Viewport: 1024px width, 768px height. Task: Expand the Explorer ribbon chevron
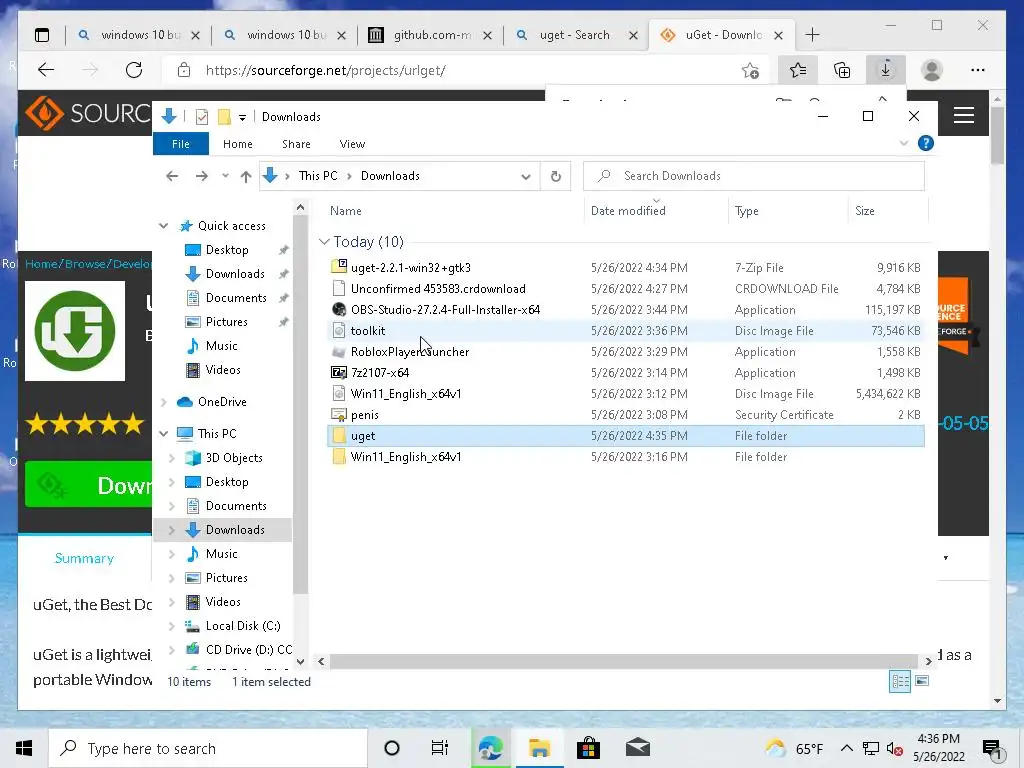click(x=904, y=144)
